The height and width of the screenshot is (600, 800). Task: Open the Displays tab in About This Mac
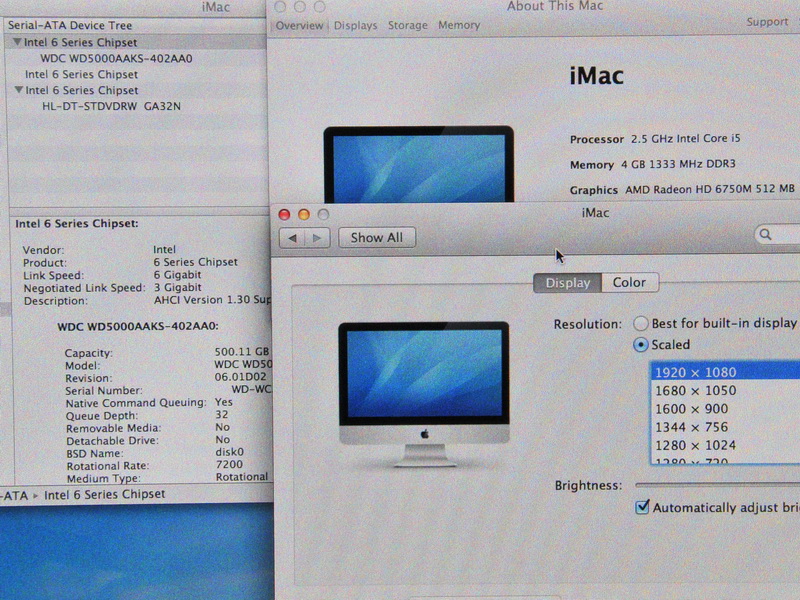point(356,25)
